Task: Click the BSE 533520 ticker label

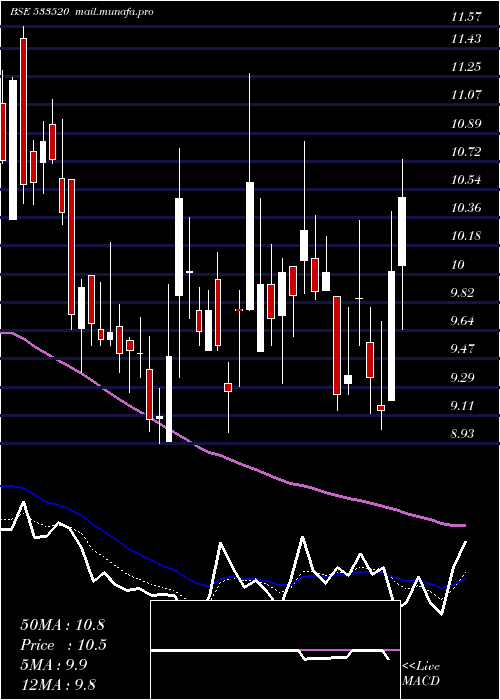Action: [40, 12]
